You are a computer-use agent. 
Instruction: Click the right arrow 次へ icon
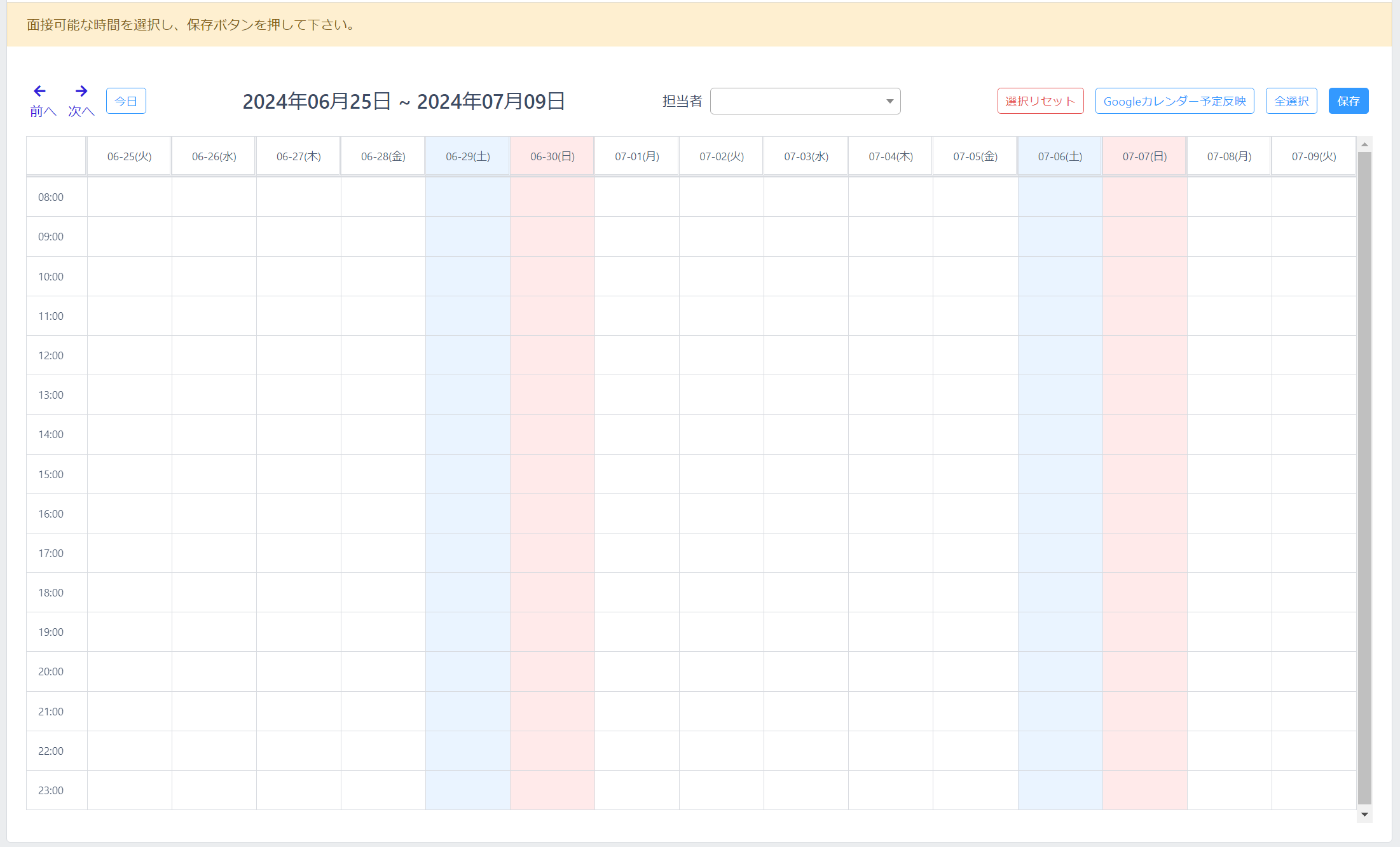81,92
